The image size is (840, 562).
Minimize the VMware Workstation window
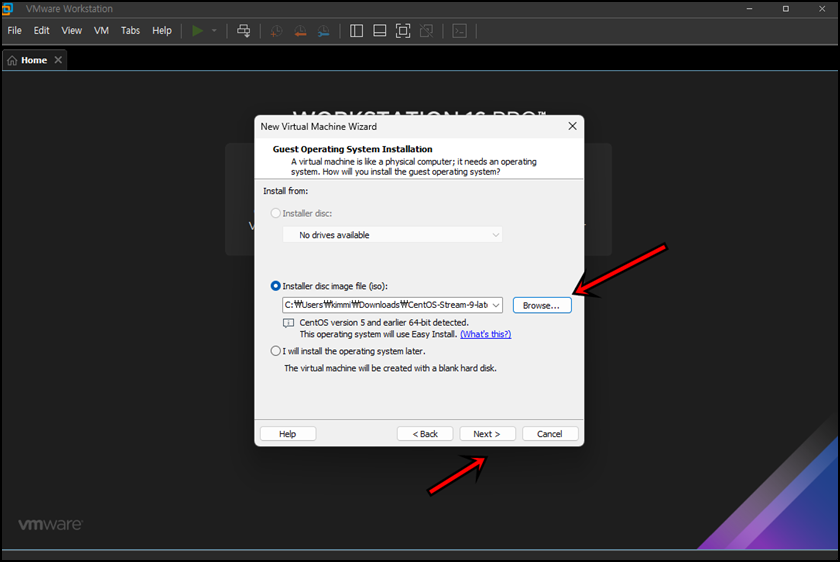coord(749,9)
